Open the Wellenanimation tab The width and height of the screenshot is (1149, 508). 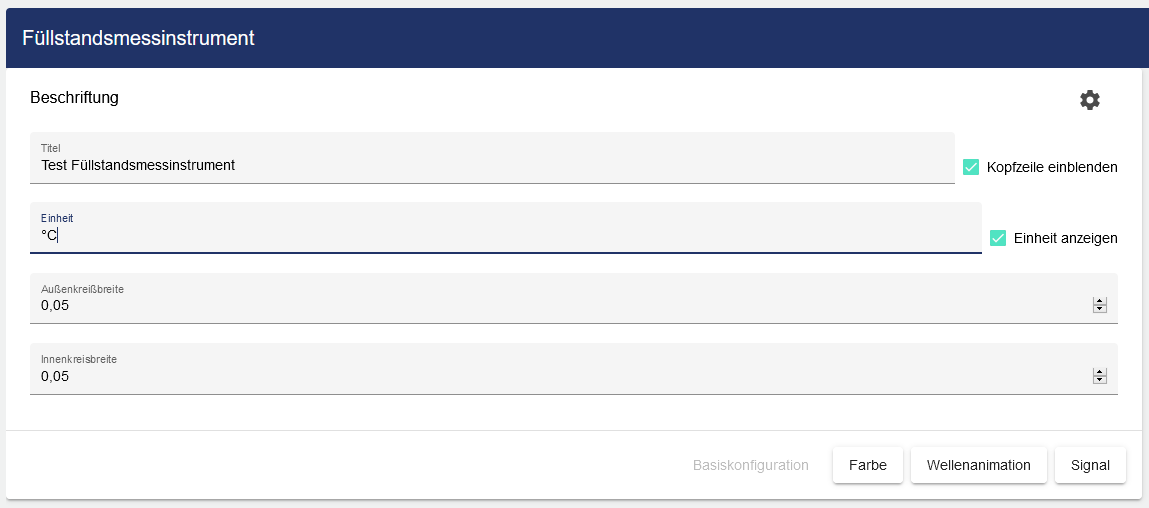(978, 465)
